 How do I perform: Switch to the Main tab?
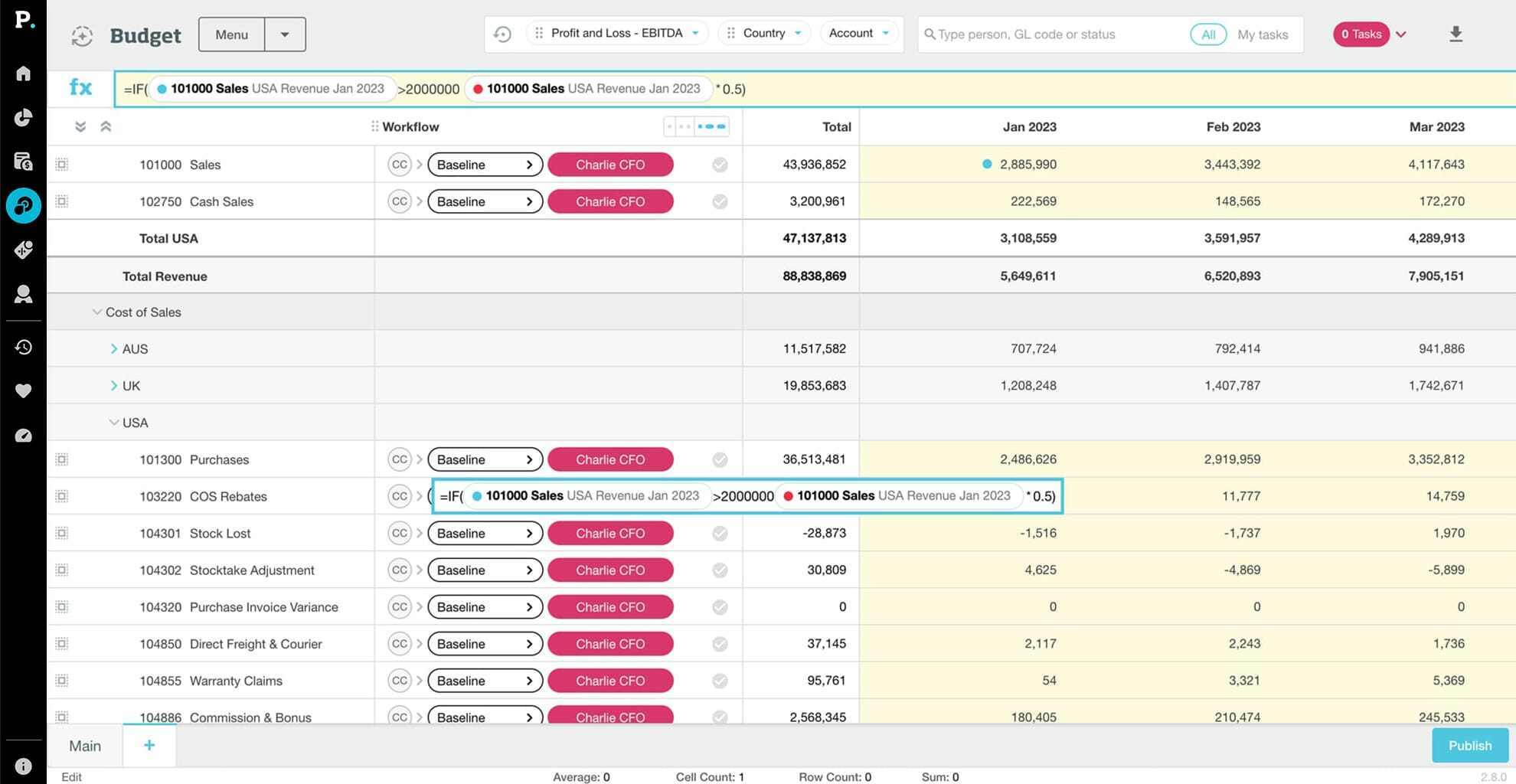pyautogui.click(x=85, y=746)
